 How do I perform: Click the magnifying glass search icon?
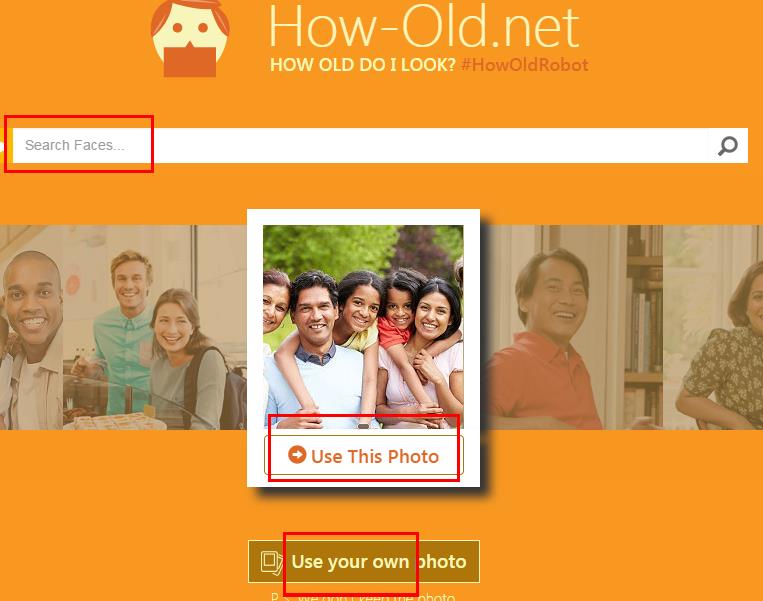pos(727,146)
